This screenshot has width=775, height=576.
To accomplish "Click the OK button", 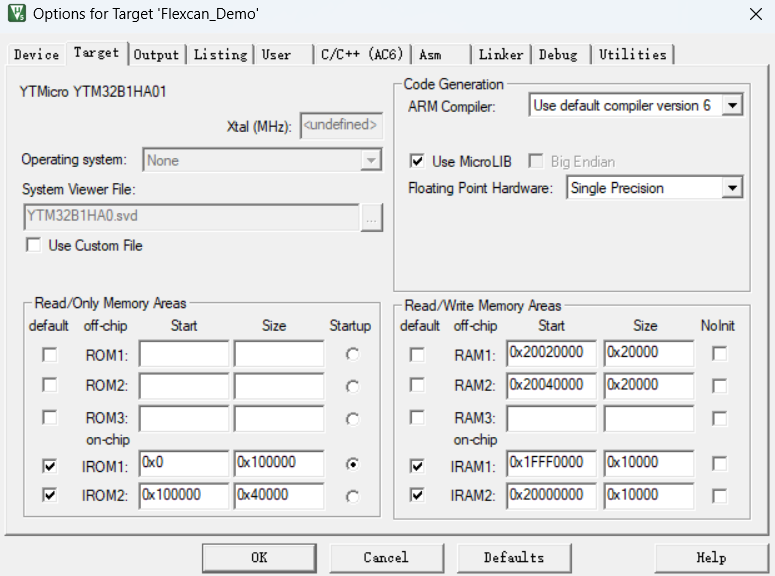I will (259, 558).
